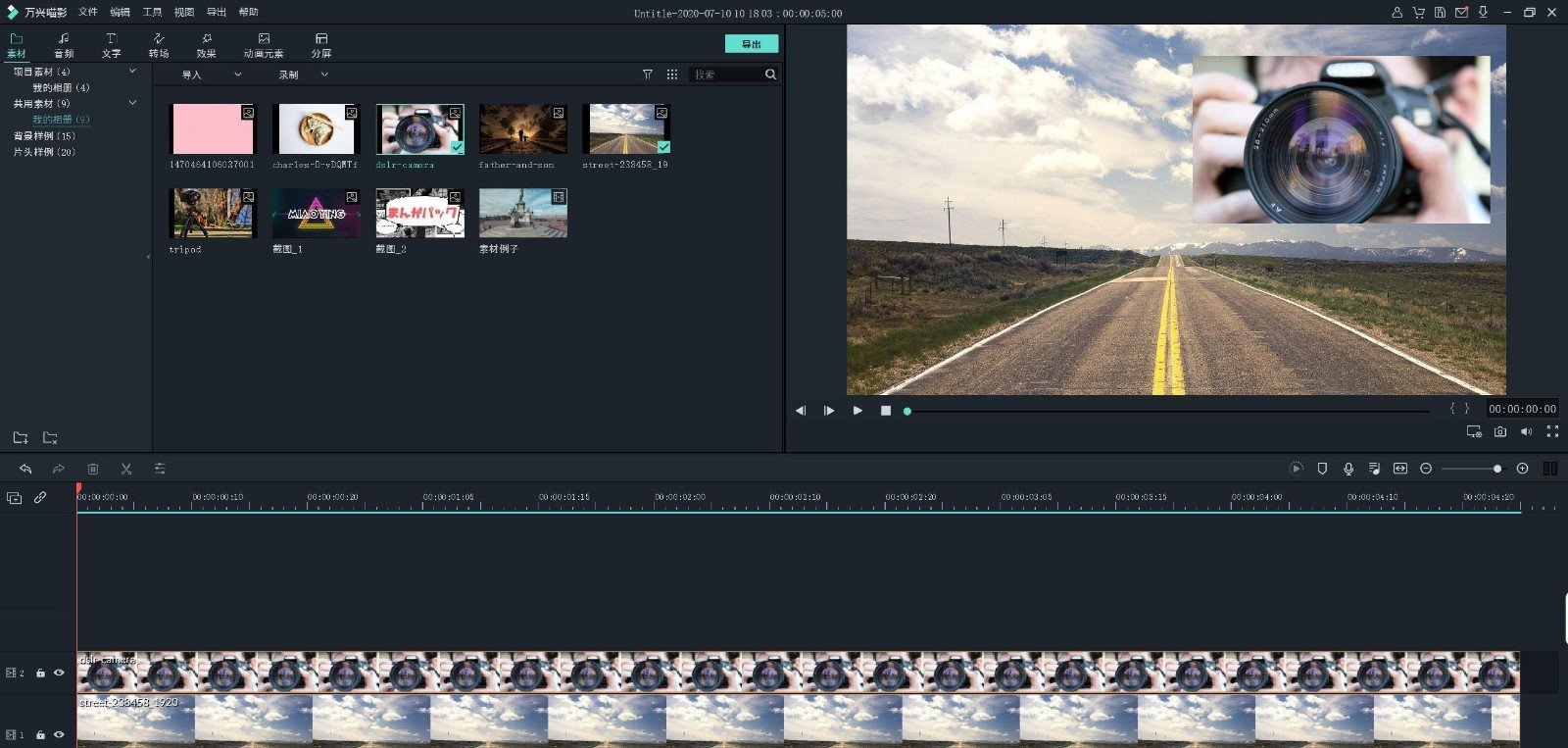The width and height of the screenshot is (1568, 748).
Task: Open the audio mixer icon
Action: click(x=1374, y=469)
